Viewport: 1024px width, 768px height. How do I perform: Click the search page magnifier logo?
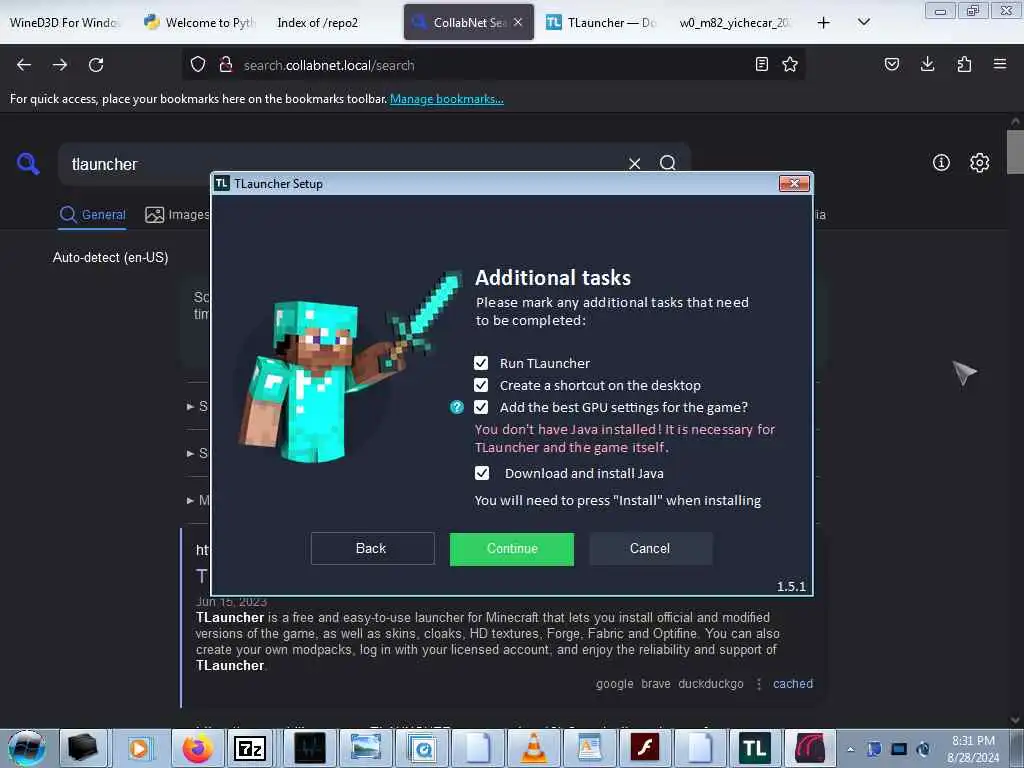click(x=28, y=163)
